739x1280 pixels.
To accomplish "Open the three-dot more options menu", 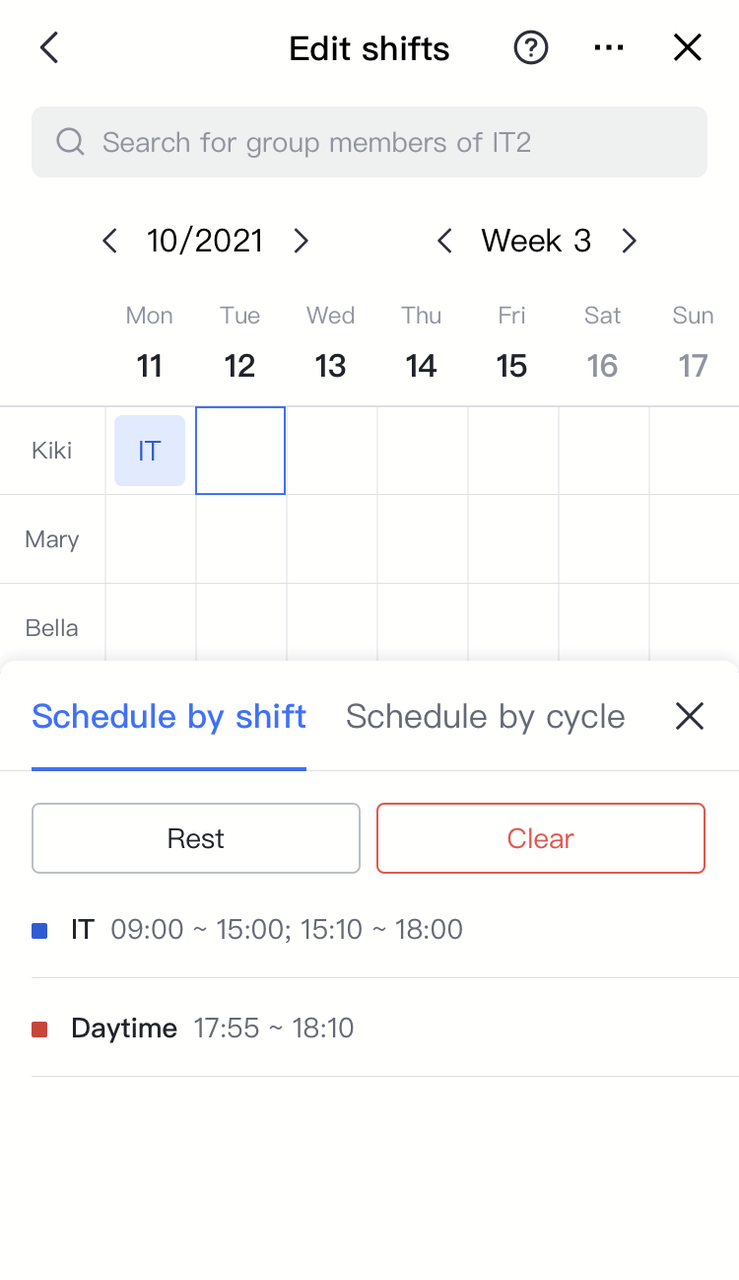I will click(609, 48).
